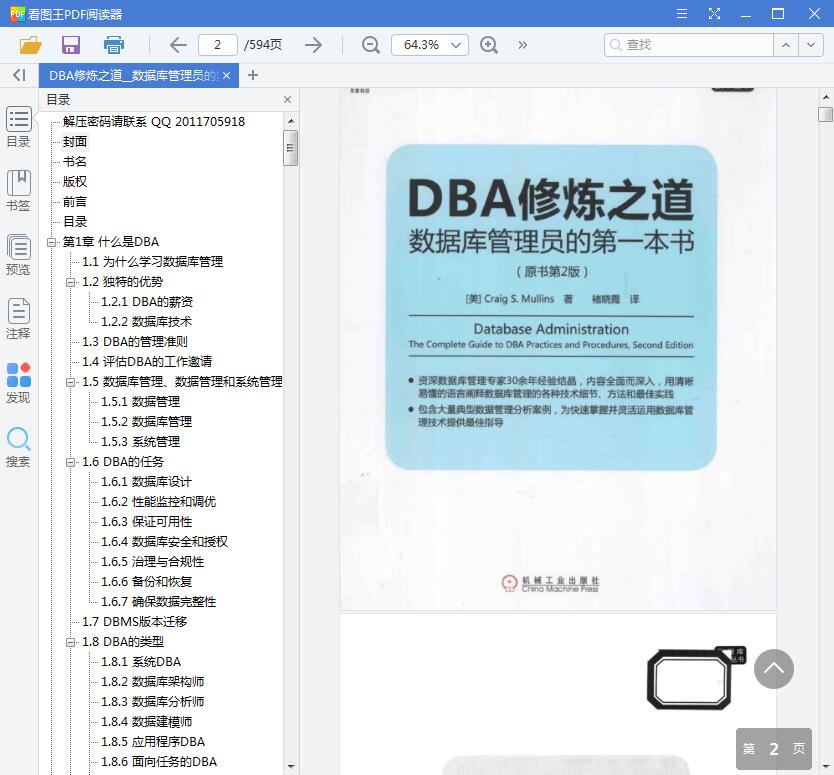Show more toolbar options (double chevron)

click(x=523, y=45)
